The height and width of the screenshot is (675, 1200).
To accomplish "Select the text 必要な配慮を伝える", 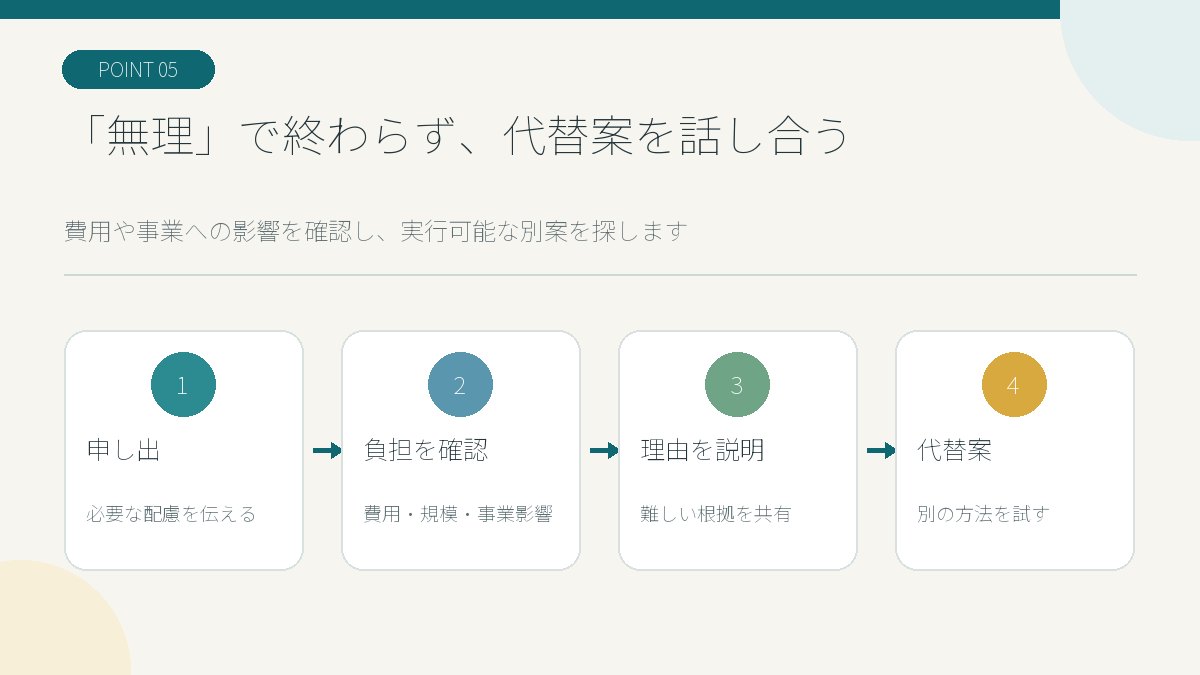I will (172, 514).
